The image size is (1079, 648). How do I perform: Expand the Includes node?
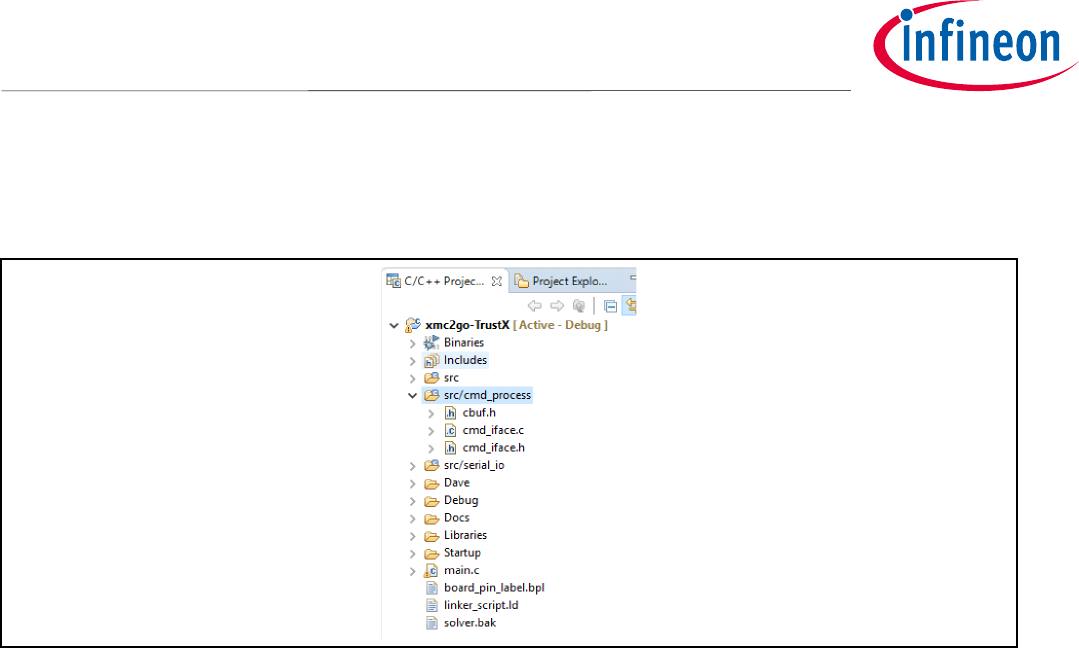(412, 360)
